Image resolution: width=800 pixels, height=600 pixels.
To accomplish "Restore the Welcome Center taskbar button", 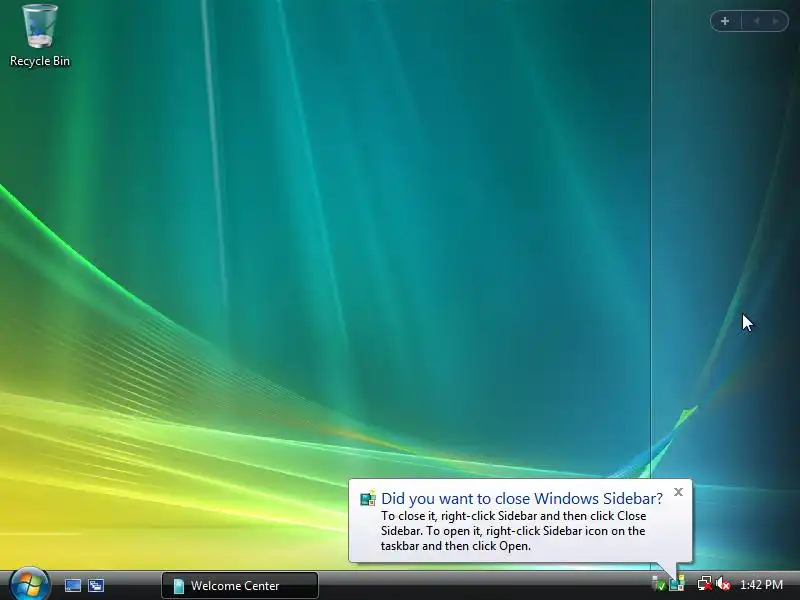I will [x=240, y=585].
